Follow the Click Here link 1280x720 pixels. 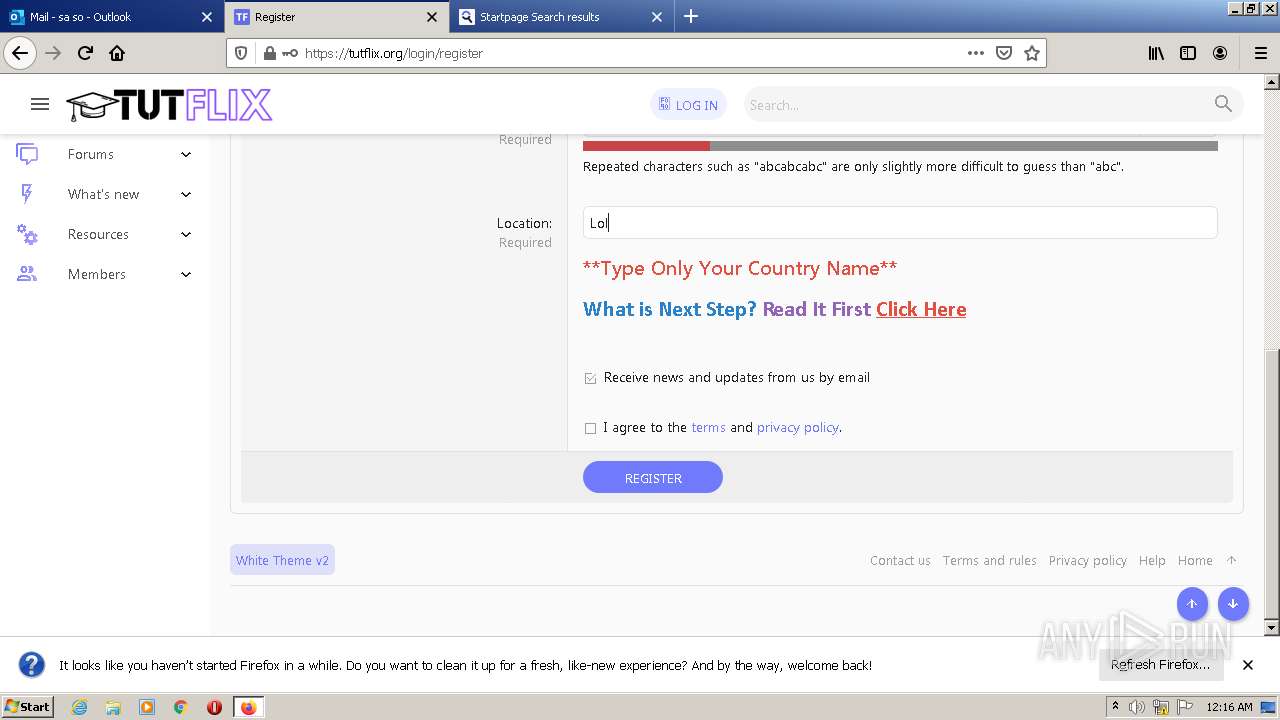[x=921, y=309]
